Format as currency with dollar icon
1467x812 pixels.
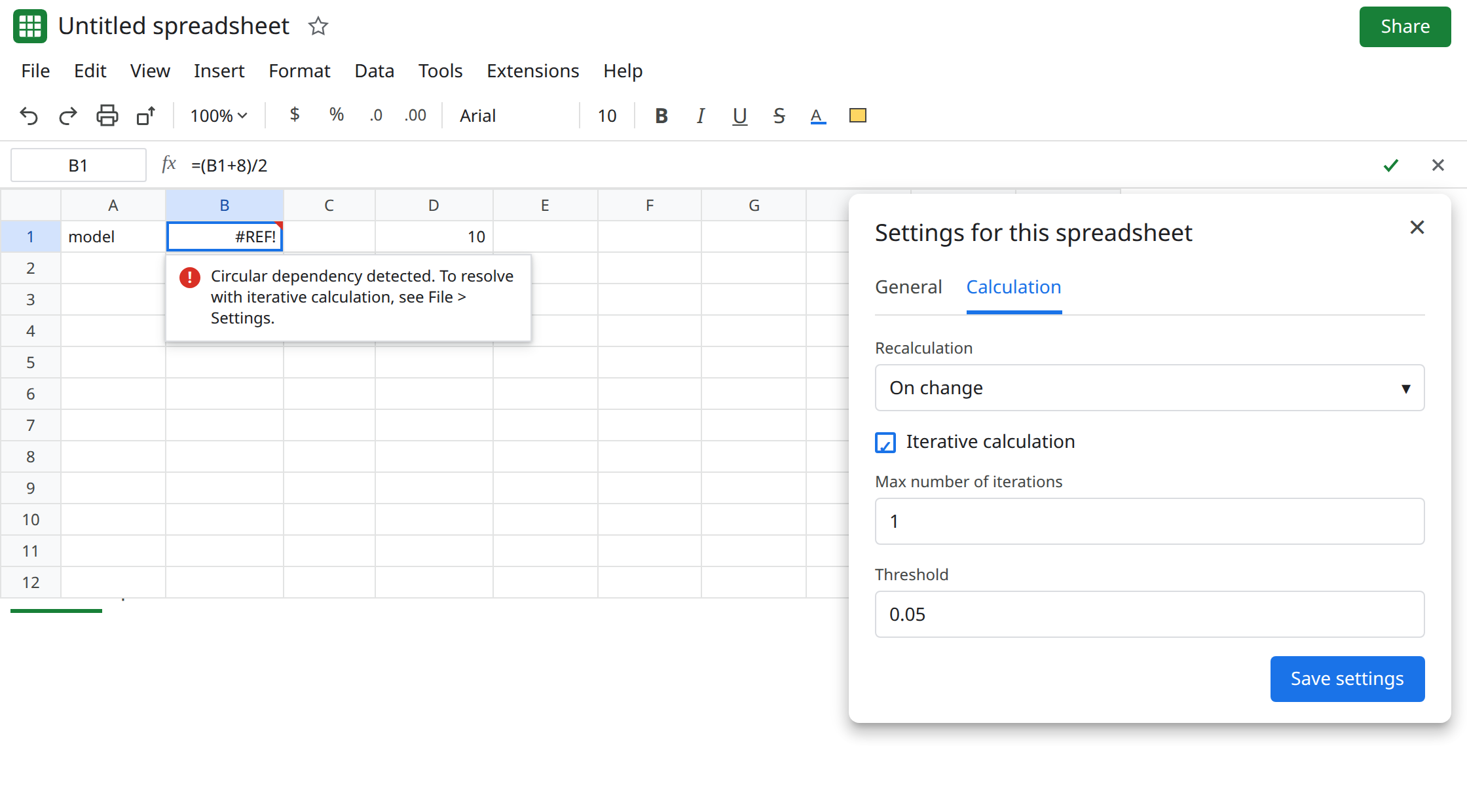(x=295, y=115)
